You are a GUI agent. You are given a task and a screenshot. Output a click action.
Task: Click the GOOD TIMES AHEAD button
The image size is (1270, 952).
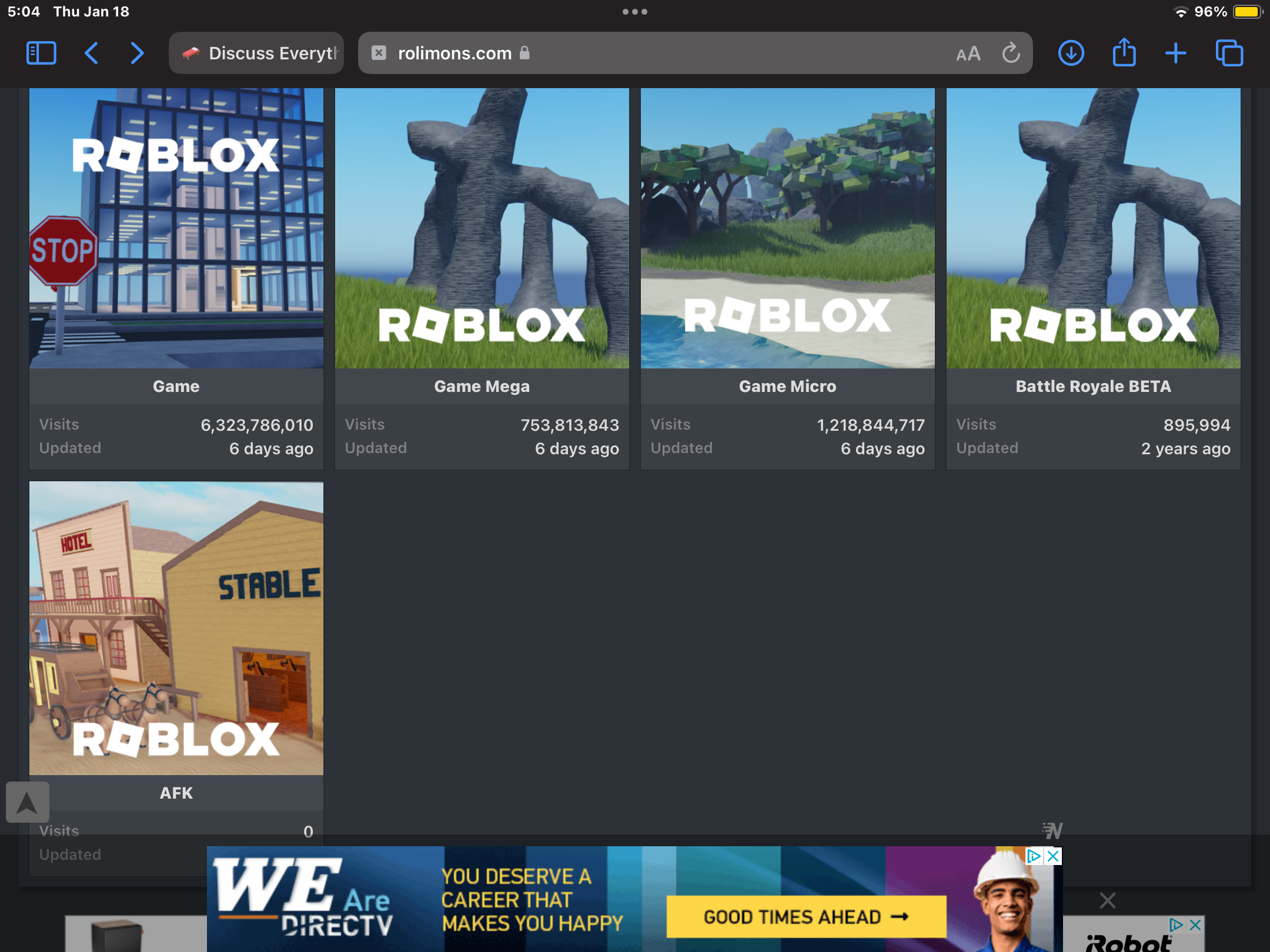(x=806, y=917)
